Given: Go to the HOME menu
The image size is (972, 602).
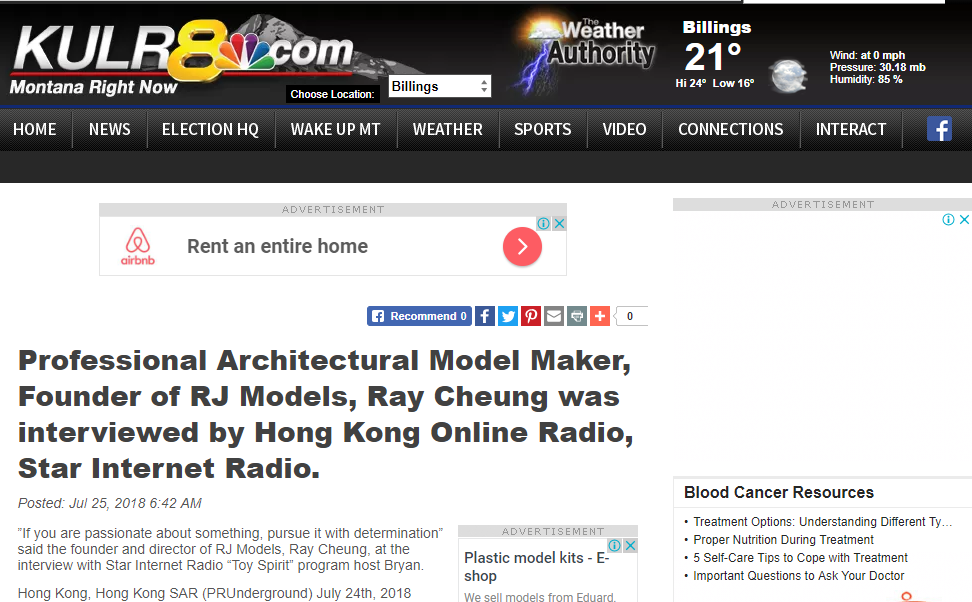Looking at the screenshot, I should (x=35, y=129).
